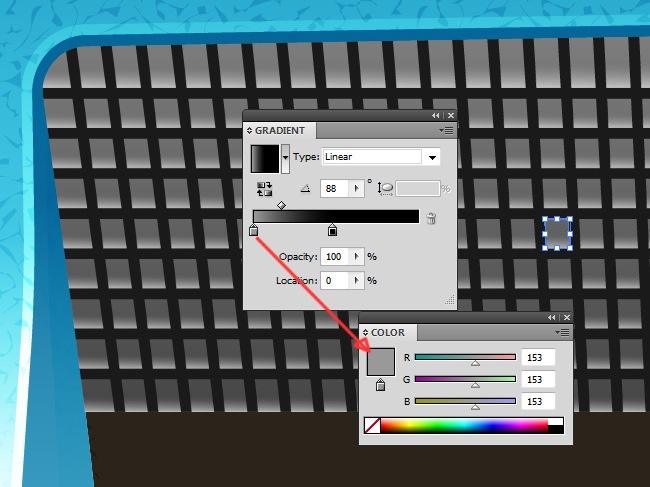Viewport: 650px width, 487px height.
Task: Select white swatch beside the spectrum
Action: point(556,422)
